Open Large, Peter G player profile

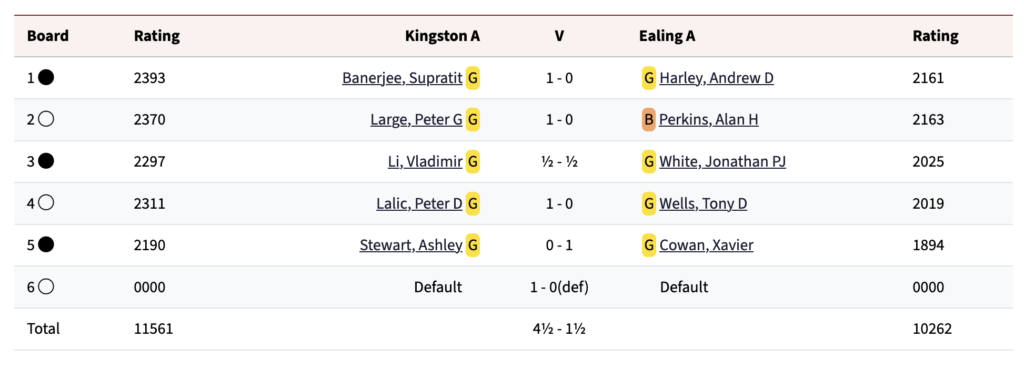point(417,120)
